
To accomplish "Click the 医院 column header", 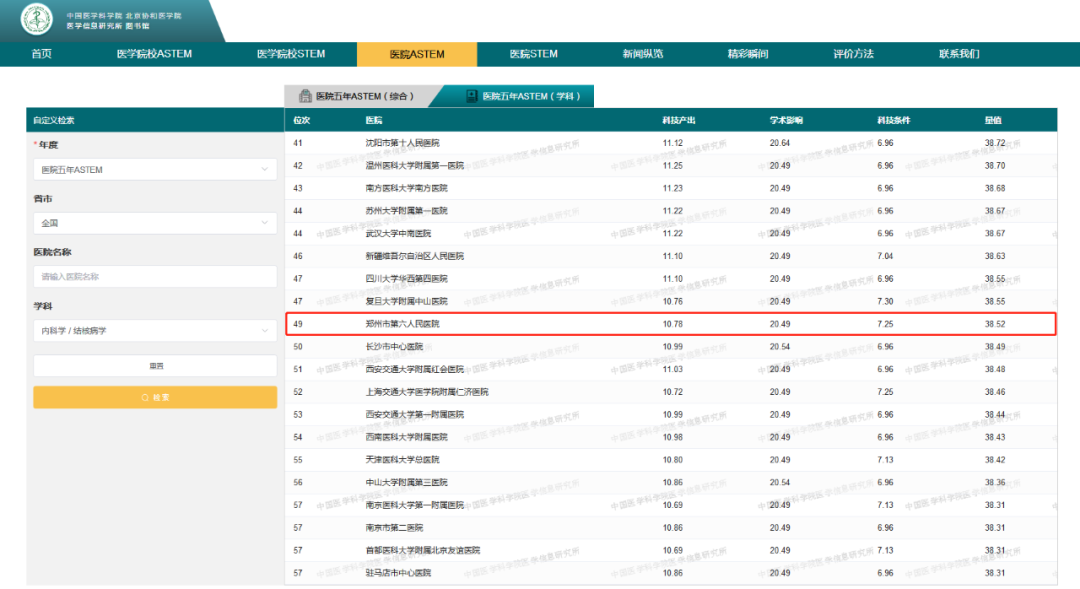I will (x=373, y=120).
